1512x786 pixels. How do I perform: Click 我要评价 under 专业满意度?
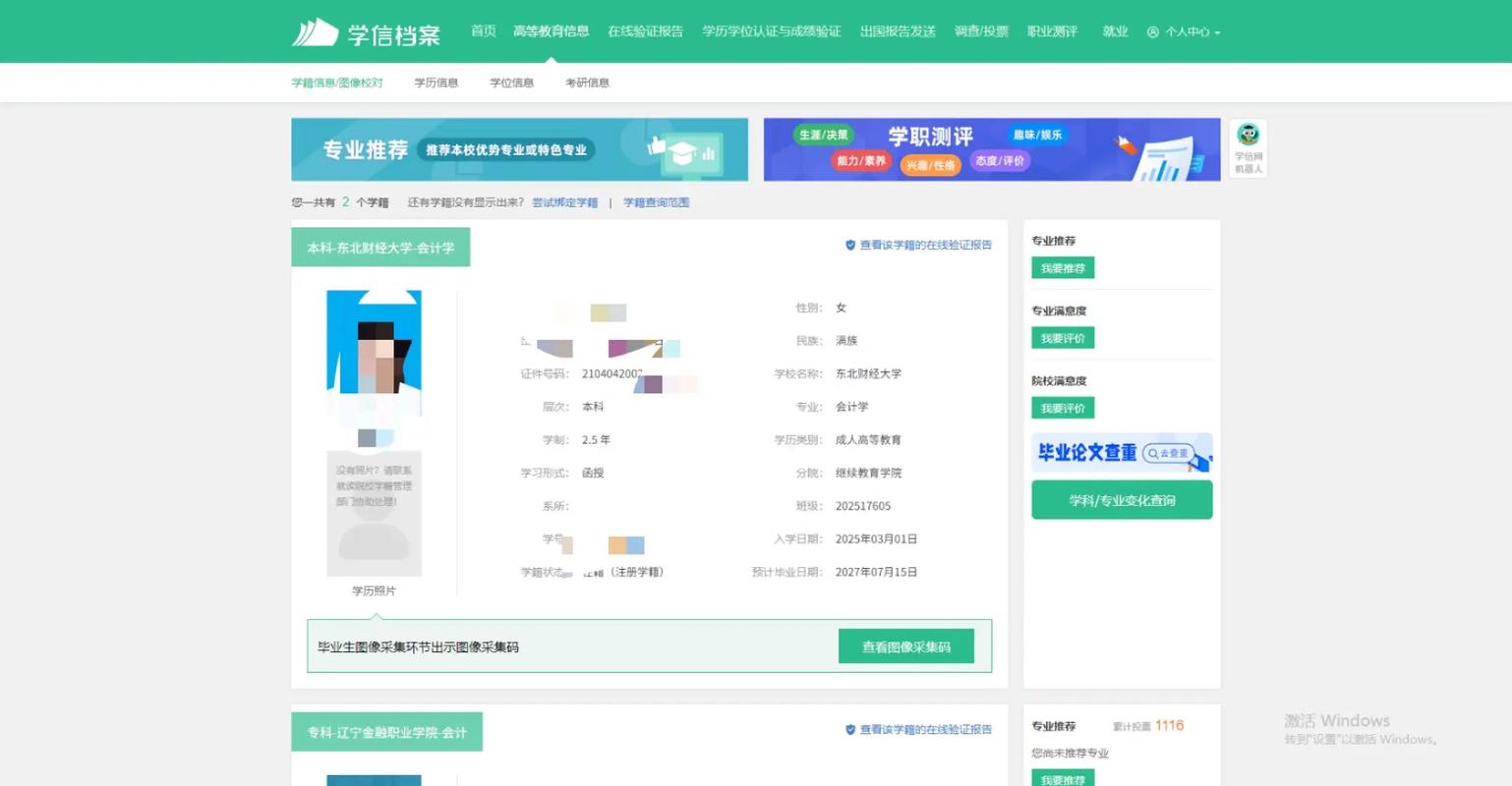click(x=1063, y=338)
